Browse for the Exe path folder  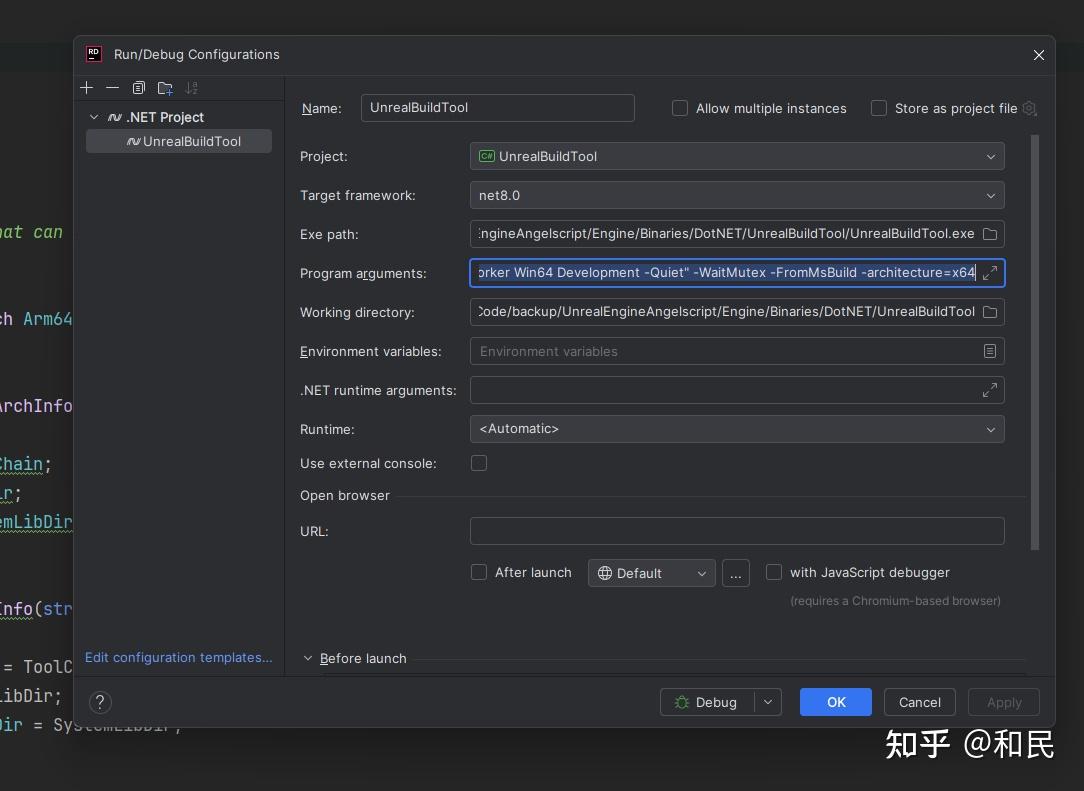tap(990, 234)
